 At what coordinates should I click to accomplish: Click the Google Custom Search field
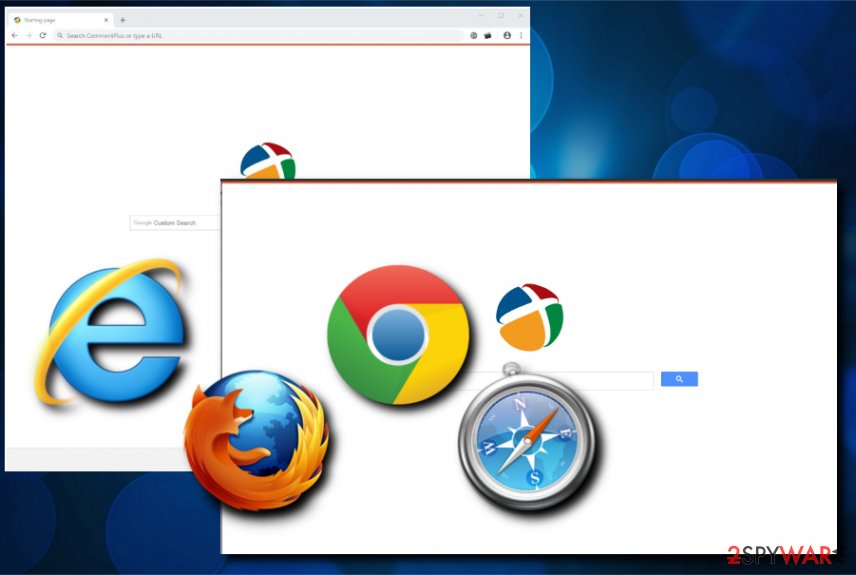click(175, 223)
